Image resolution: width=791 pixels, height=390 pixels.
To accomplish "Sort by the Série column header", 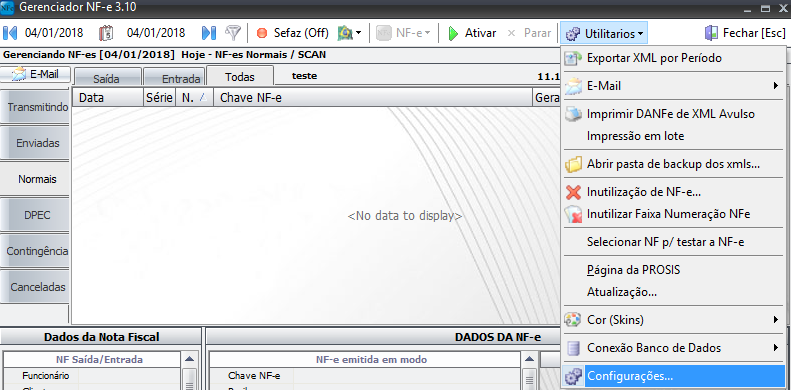I will (x=159, y=98).
